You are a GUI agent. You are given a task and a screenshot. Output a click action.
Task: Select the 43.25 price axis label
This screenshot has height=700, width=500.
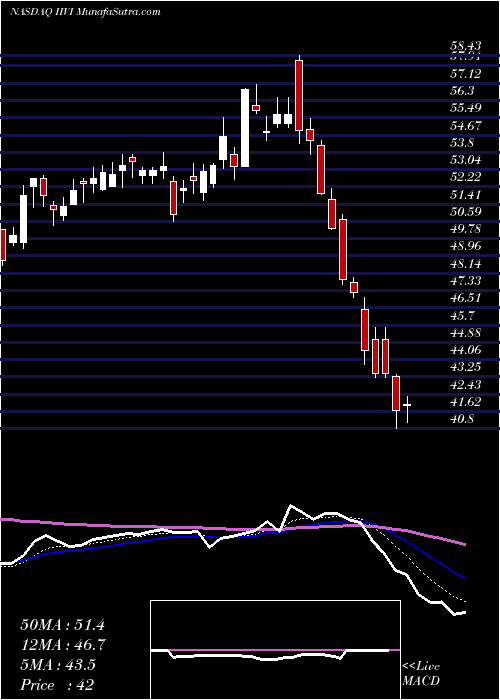click(465, 367)
